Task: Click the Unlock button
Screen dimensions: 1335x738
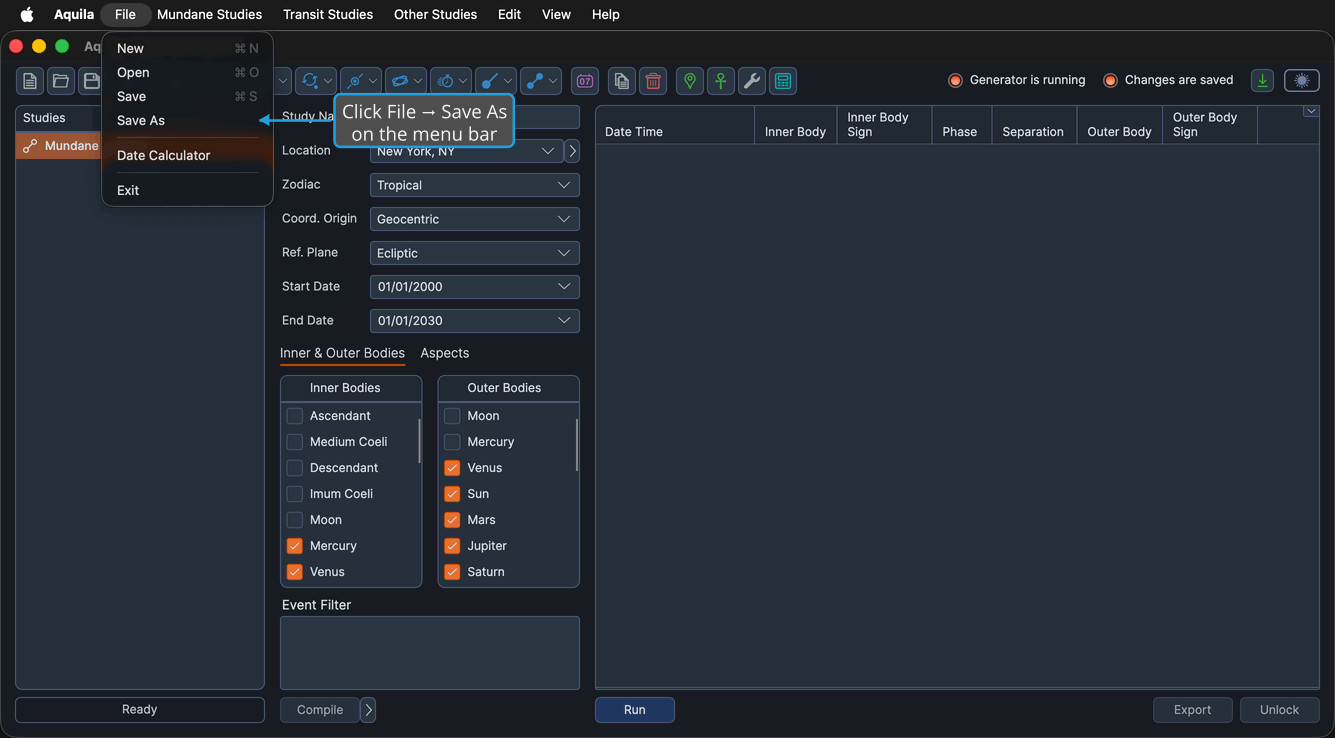Action: pos(1280,710)
